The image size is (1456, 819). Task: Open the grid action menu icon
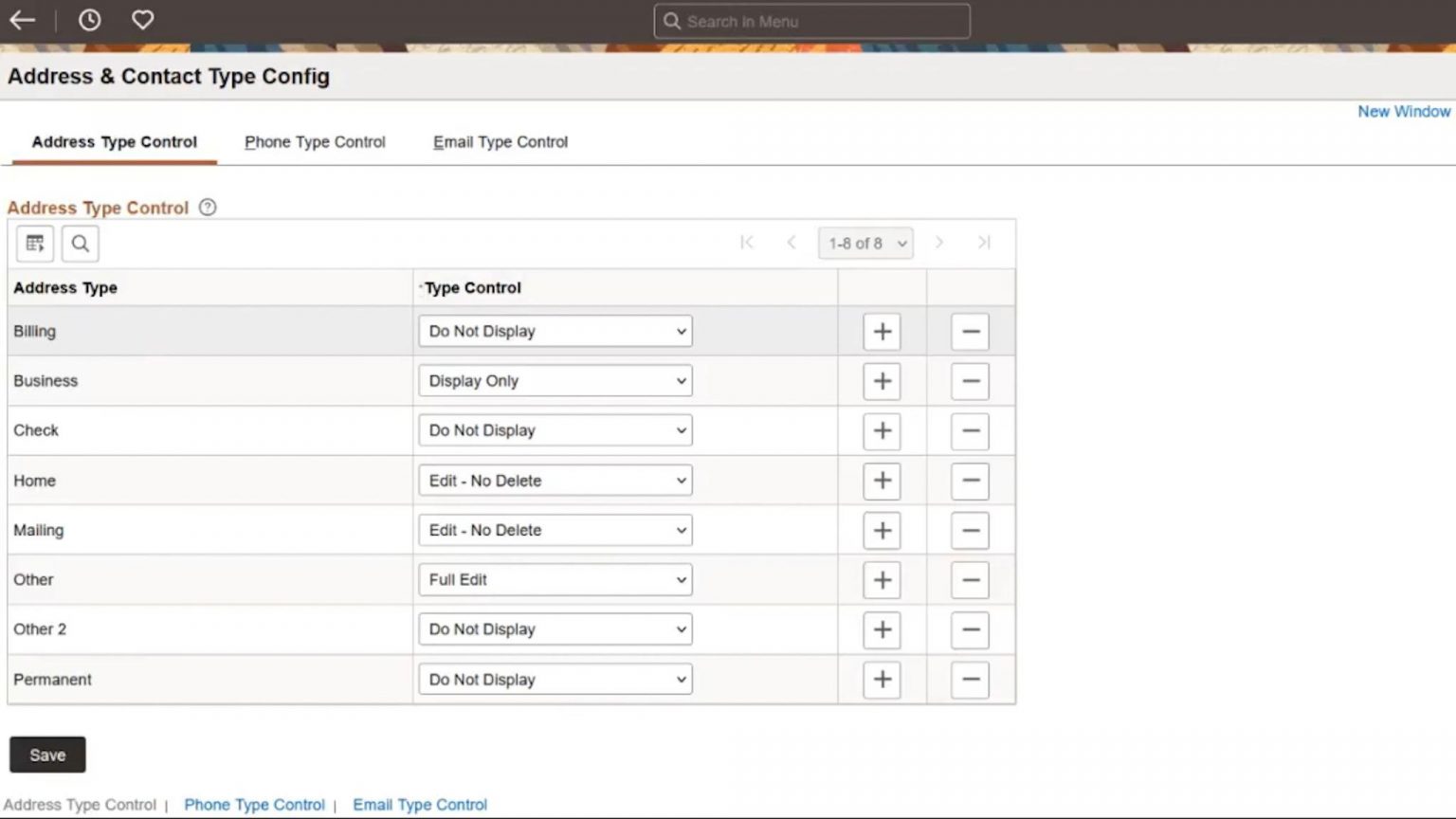pos(34,244)
